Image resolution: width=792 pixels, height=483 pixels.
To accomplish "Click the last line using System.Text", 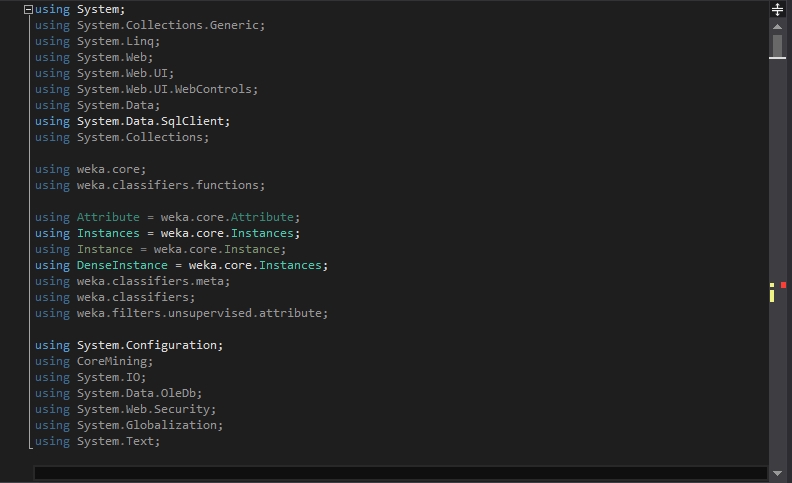I will [97, 441].
